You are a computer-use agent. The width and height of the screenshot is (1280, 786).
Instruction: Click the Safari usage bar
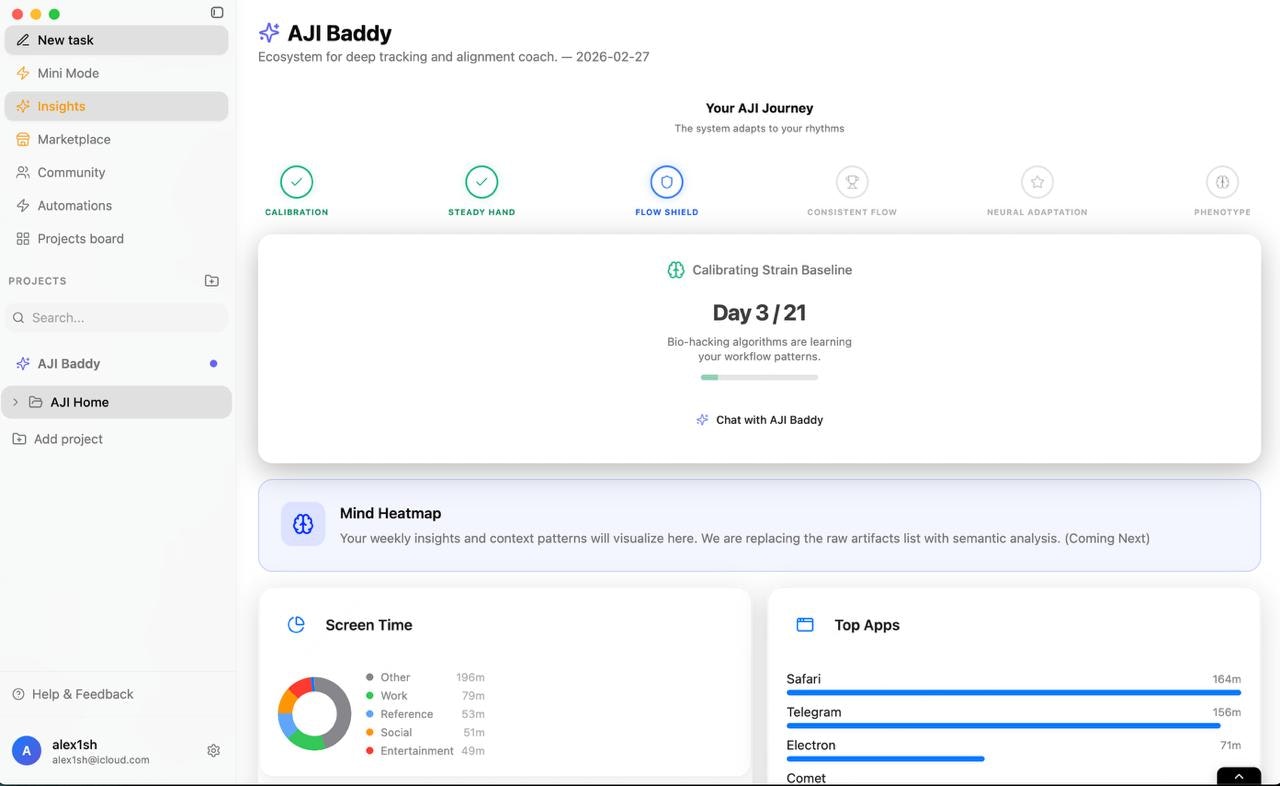[1013, 692]
